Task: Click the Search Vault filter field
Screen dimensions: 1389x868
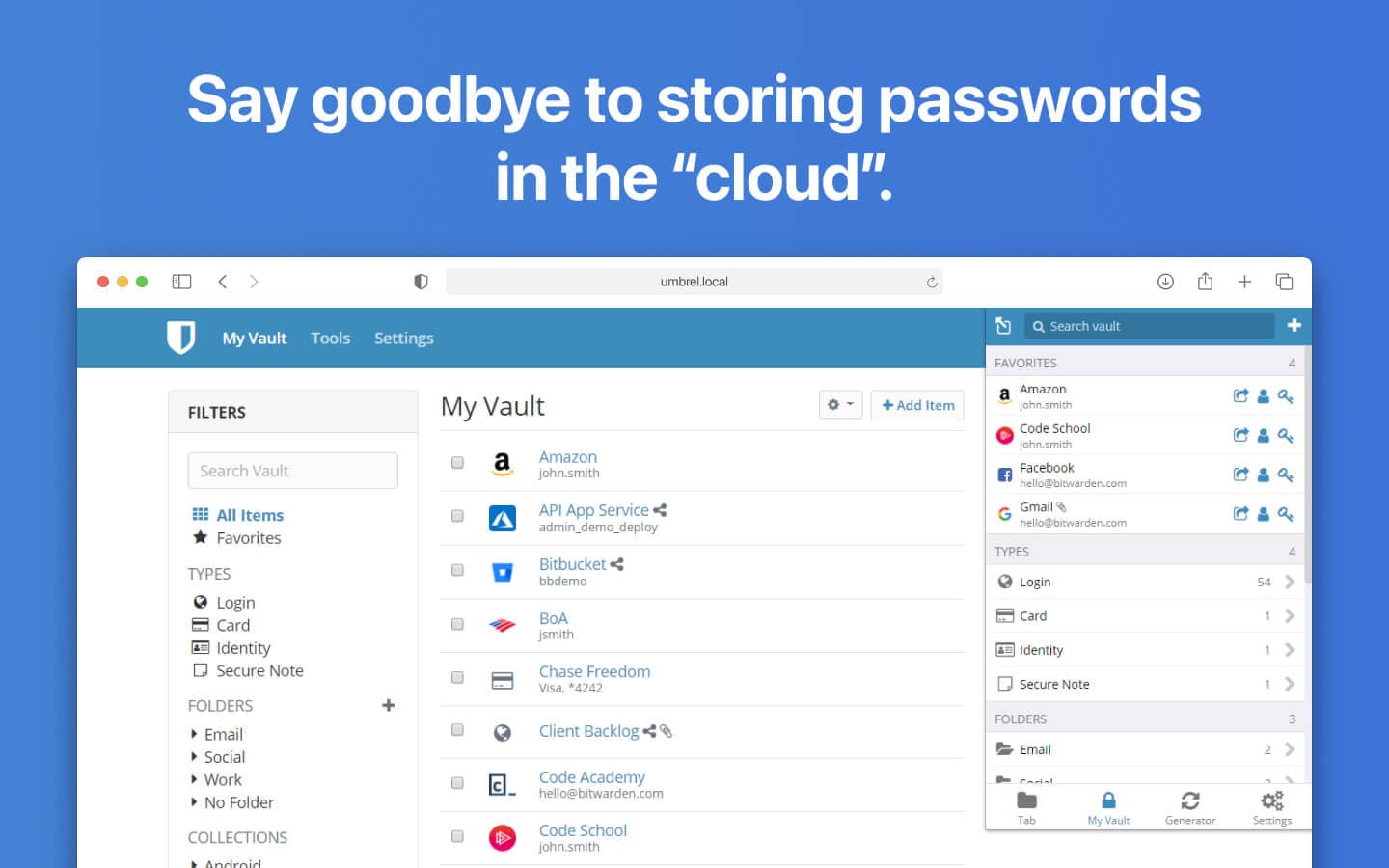Action: click(293, 471)
